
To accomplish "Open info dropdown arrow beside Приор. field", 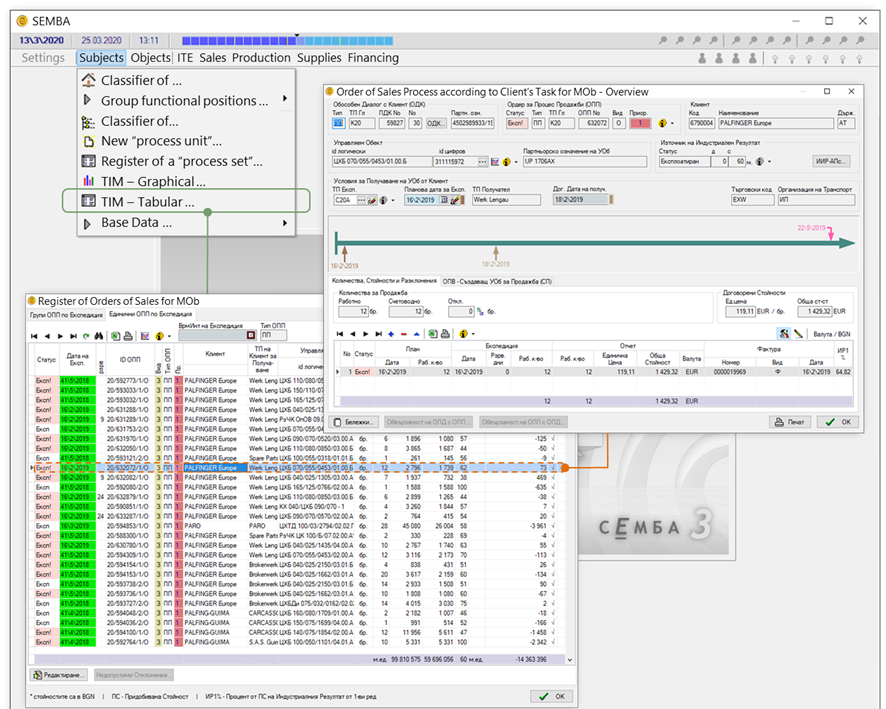I will [672, 123].
